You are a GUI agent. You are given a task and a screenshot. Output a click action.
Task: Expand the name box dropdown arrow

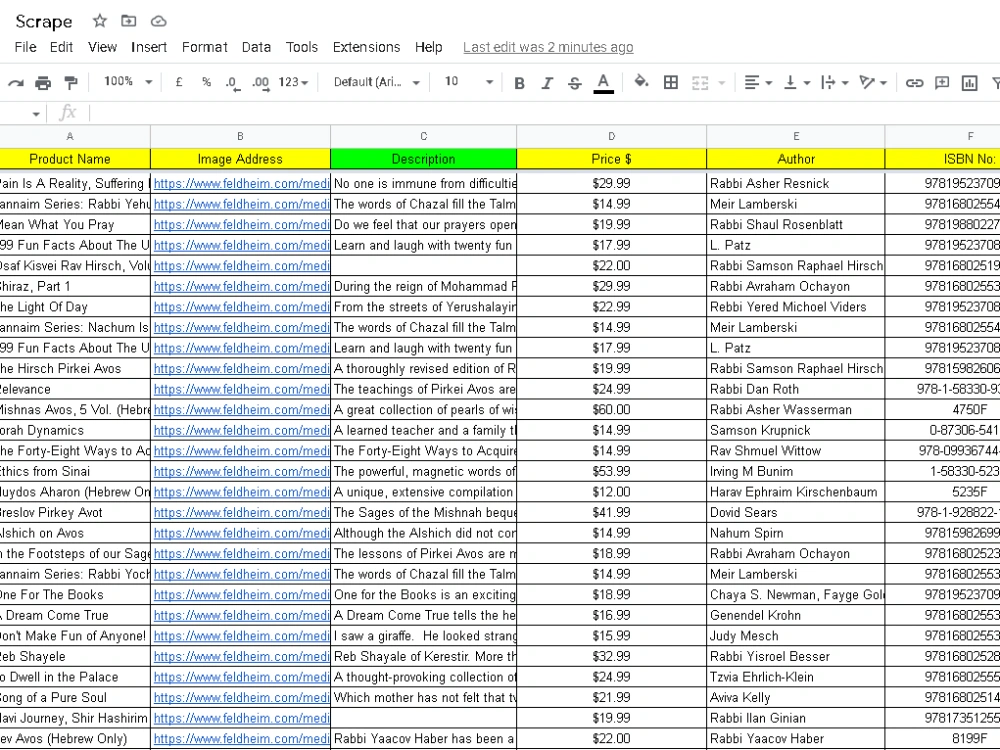tap(36, 114)
